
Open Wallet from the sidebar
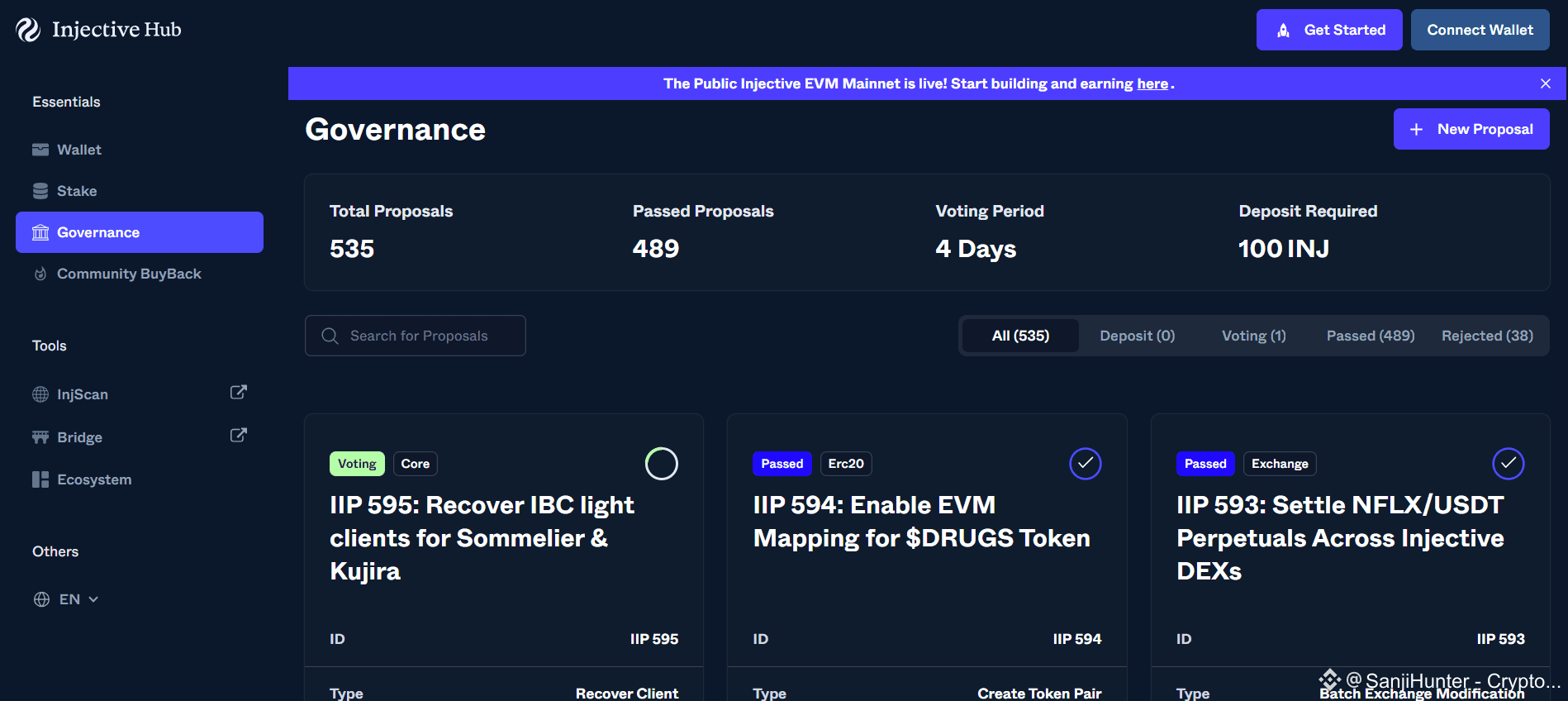[x=78, y=150]
